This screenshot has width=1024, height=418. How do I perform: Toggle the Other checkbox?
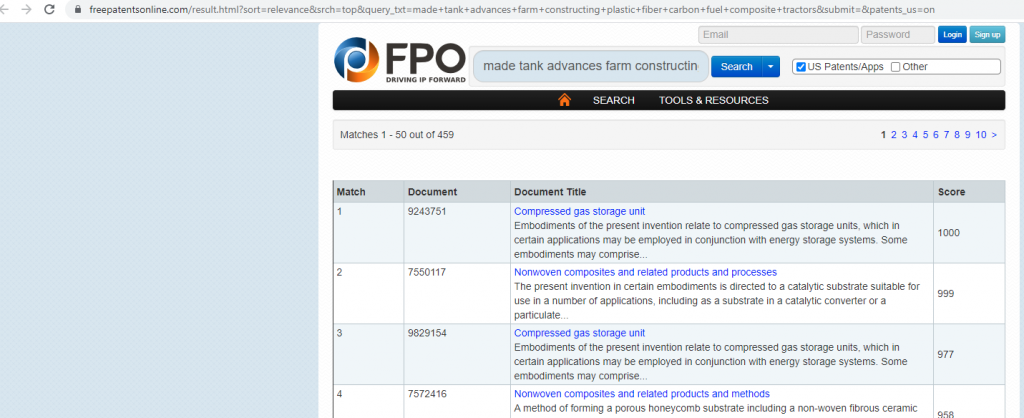[x=895, y=67]
